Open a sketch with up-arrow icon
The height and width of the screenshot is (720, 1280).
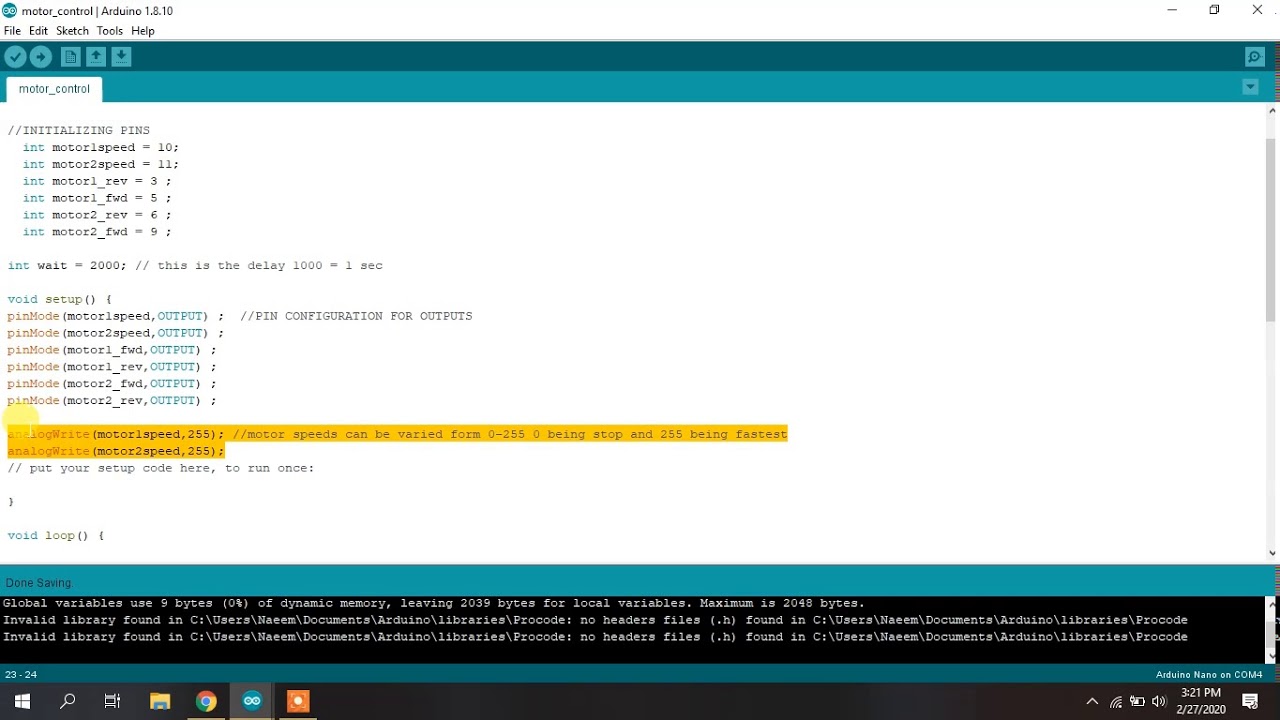96,57
